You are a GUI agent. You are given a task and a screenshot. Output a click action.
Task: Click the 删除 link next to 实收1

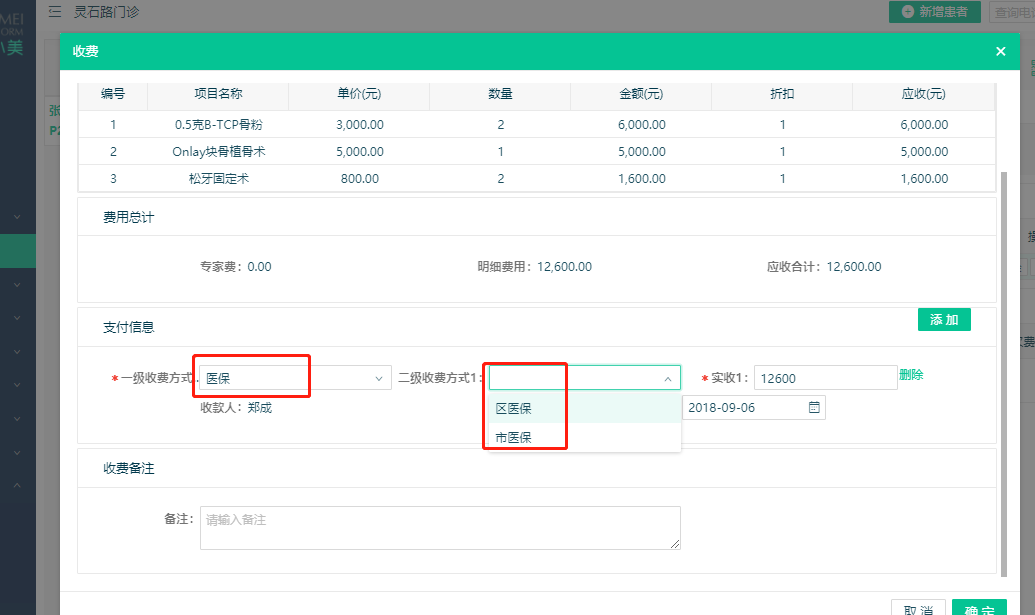[x=911, y=376]
